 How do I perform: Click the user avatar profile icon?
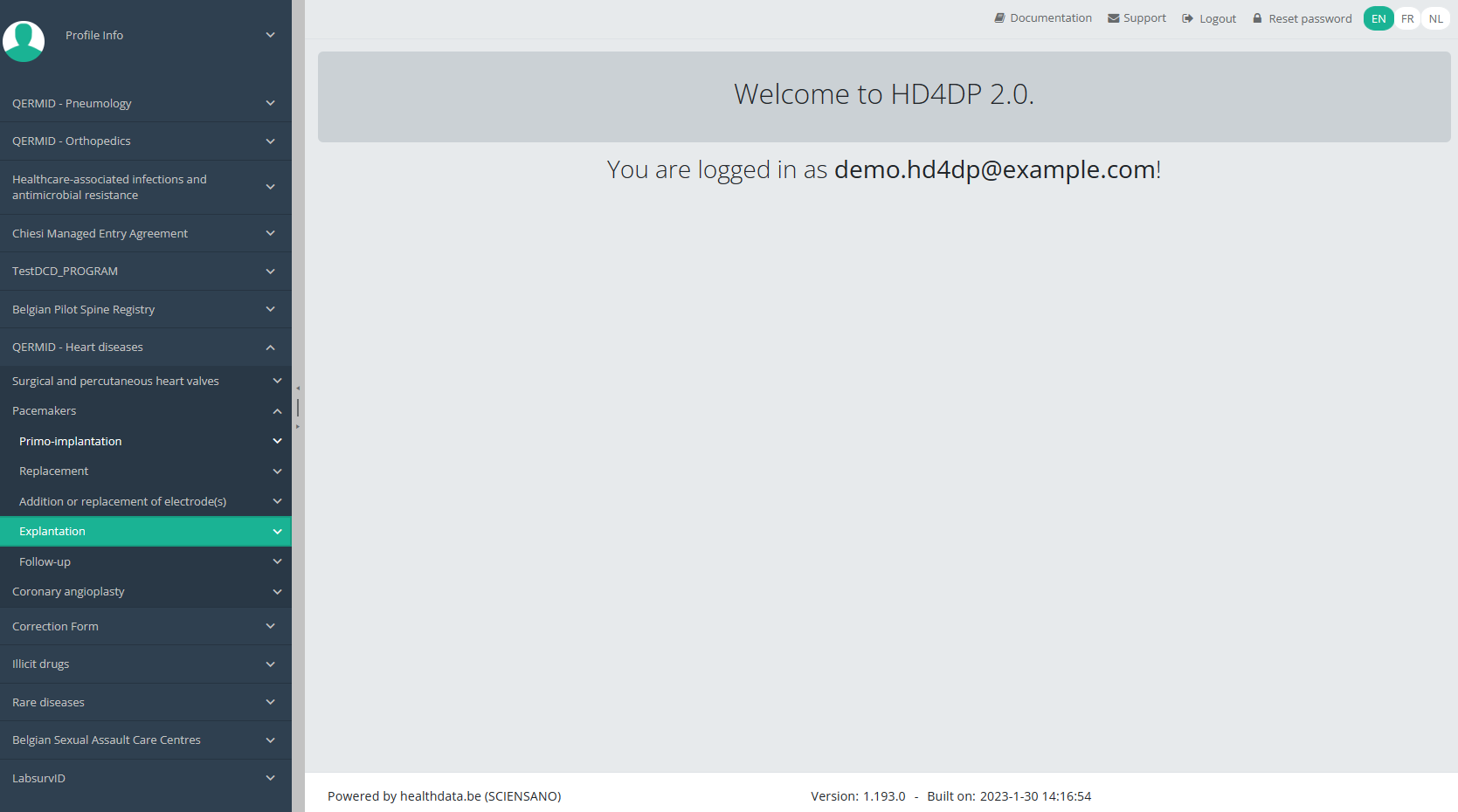click(24, 40)
